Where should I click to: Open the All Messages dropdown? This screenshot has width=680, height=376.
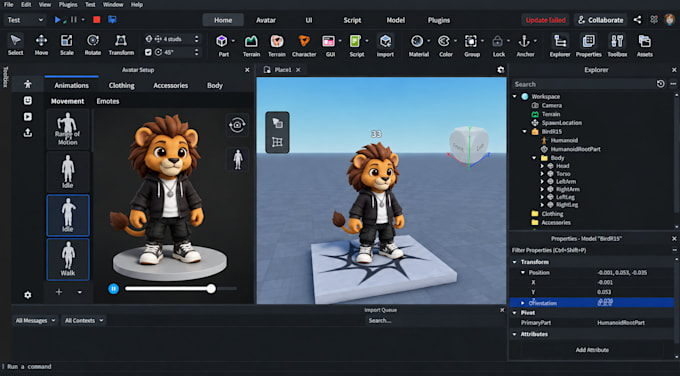pyautogui.click(x=35, y=320)
